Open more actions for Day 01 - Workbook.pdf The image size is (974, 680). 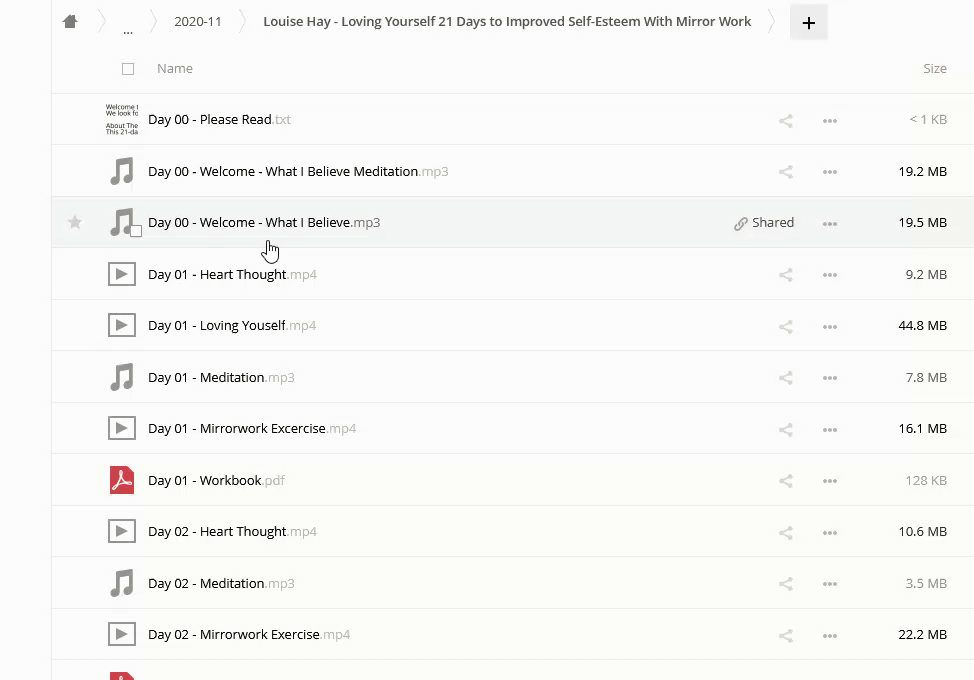pos(829,481)
